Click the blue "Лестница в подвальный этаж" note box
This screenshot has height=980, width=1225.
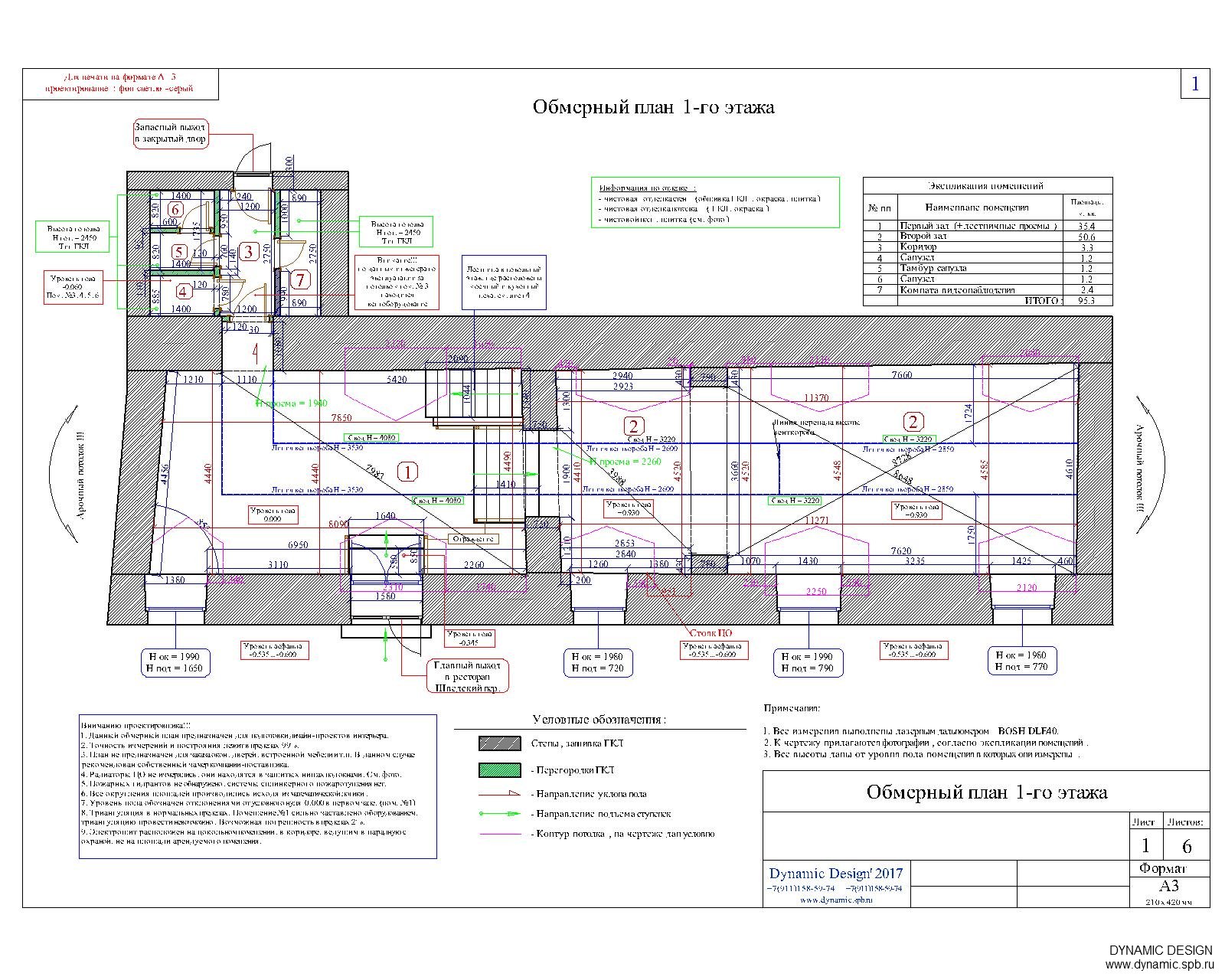(505, 282)
